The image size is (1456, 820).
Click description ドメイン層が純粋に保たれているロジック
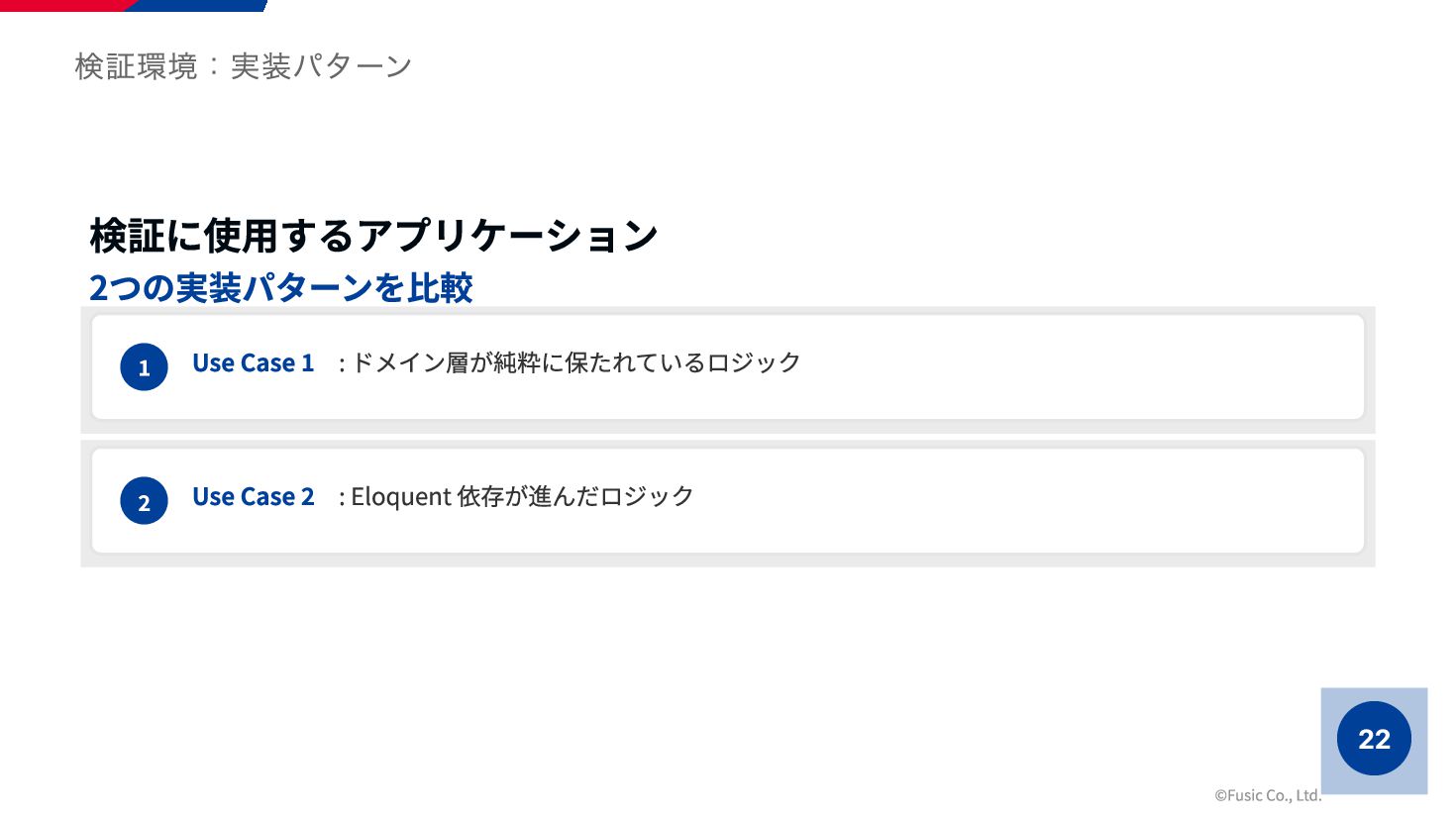pyautogui.click(x=575, y=362)
